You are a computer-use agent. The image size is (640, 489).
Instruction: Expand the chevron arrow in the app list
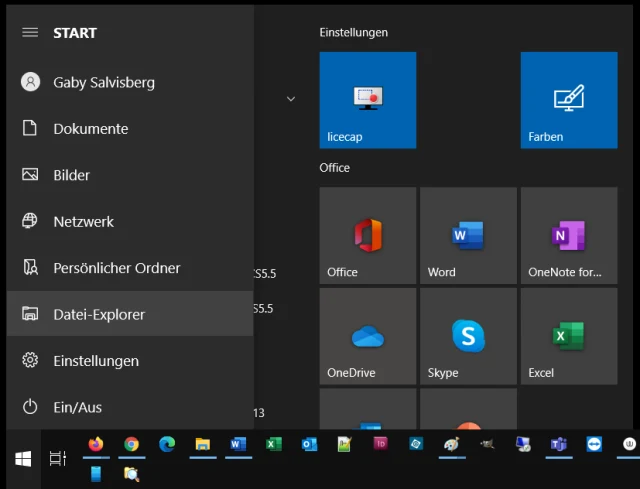click(x=291, y=99)
